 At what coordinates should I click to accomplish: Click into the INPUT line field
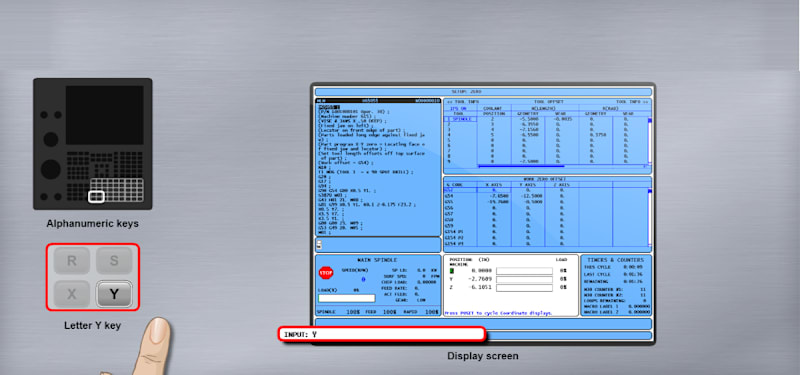coord(382,334)
